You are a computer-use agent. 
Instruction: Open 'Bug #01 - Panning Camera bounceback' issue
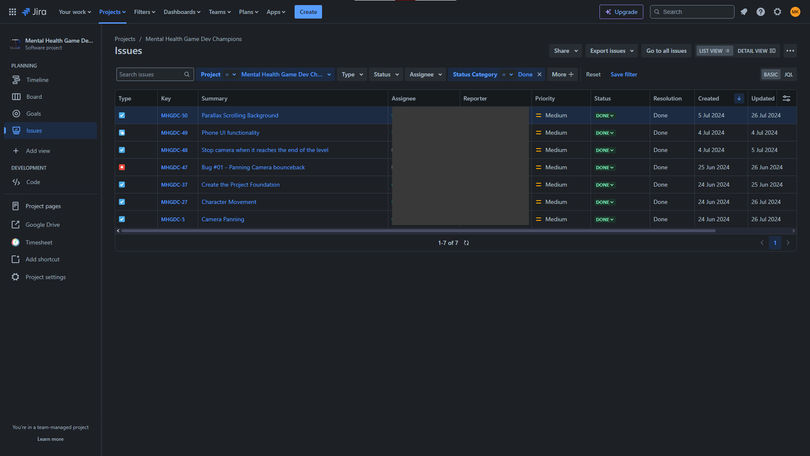(x=253, y=167)
